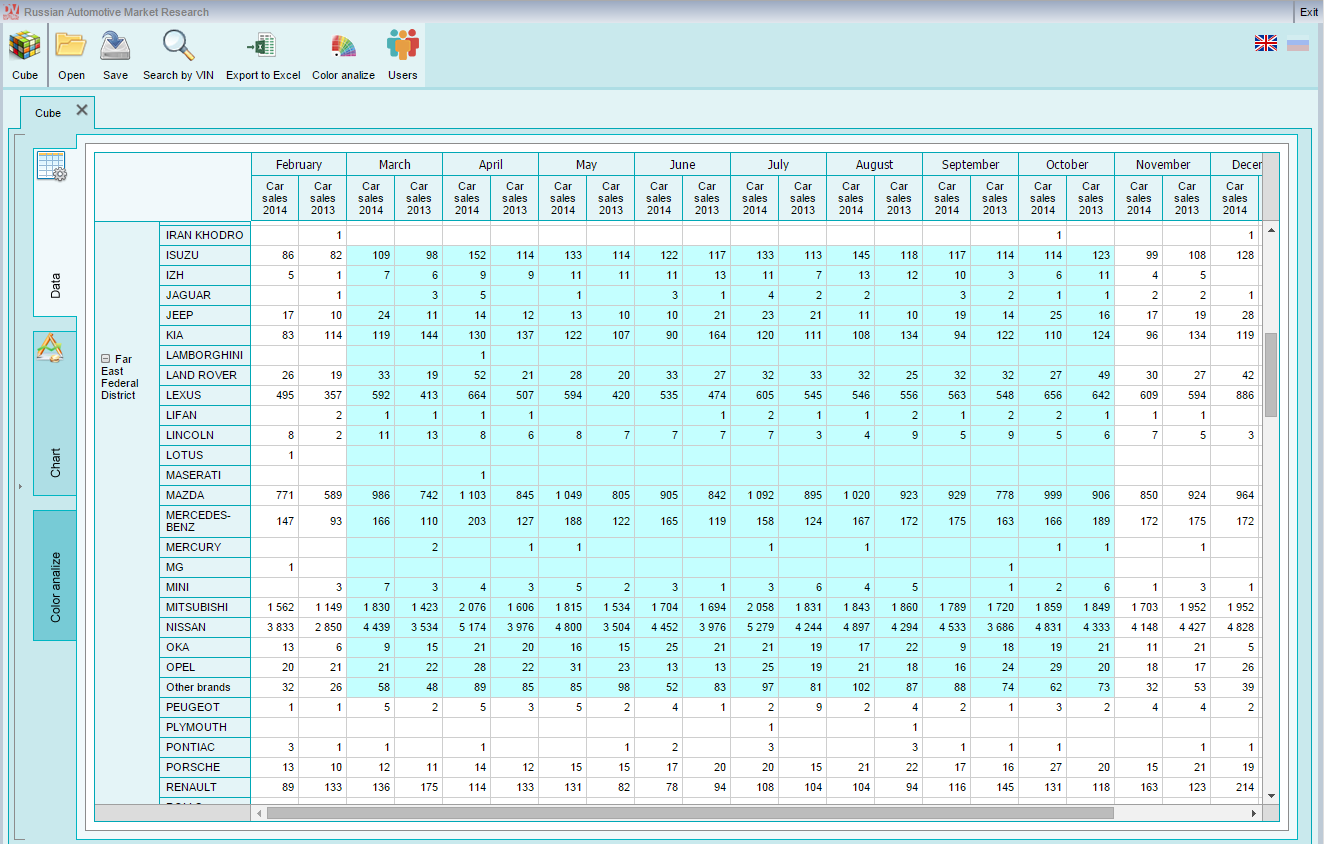The width and height of the screenshot is (1324, 844).
Task: Switch language to Russian flag
Action: pos(1298,43)
